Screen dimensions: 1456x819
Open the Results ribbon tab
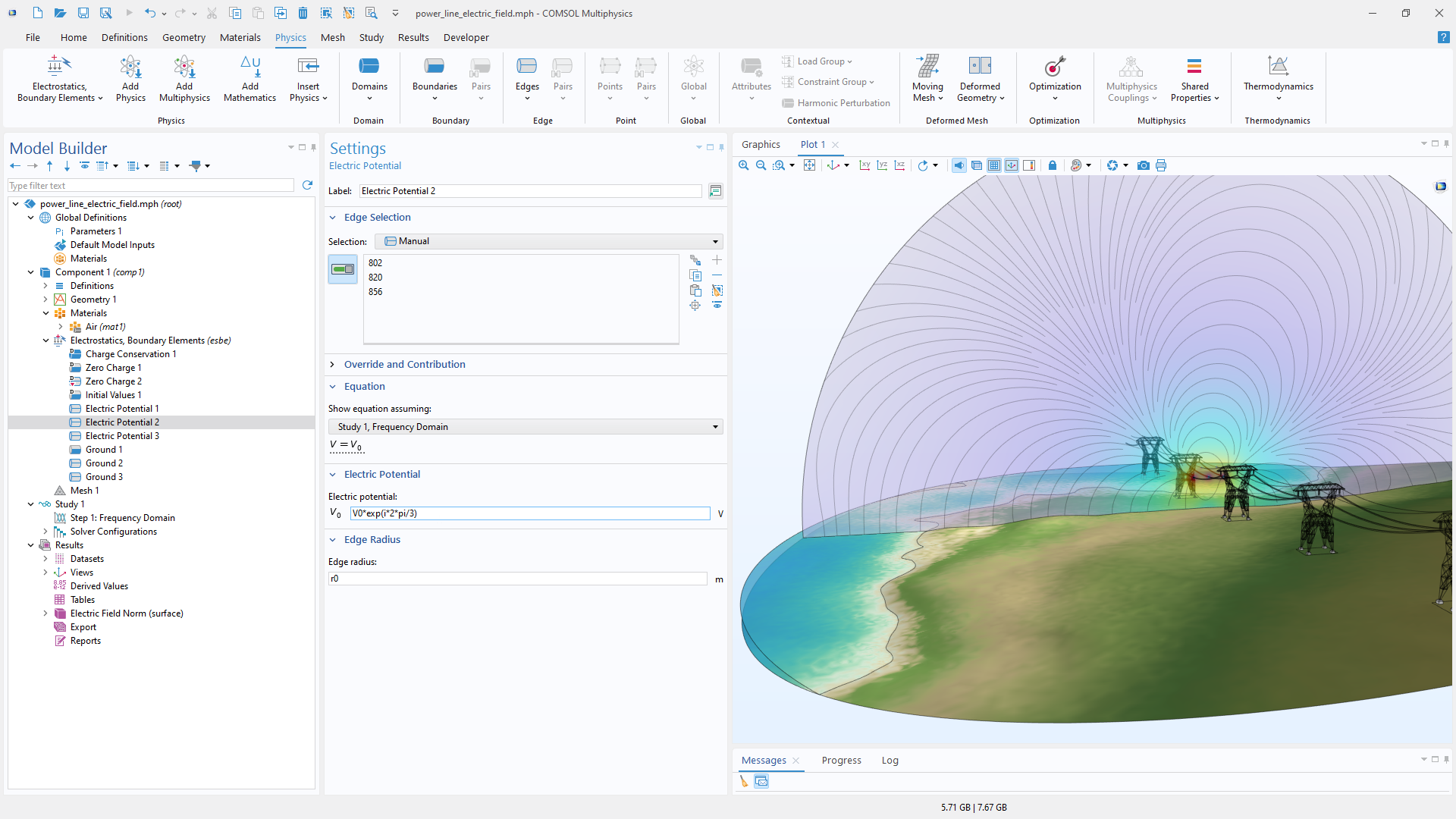click(x=413, y=37)
